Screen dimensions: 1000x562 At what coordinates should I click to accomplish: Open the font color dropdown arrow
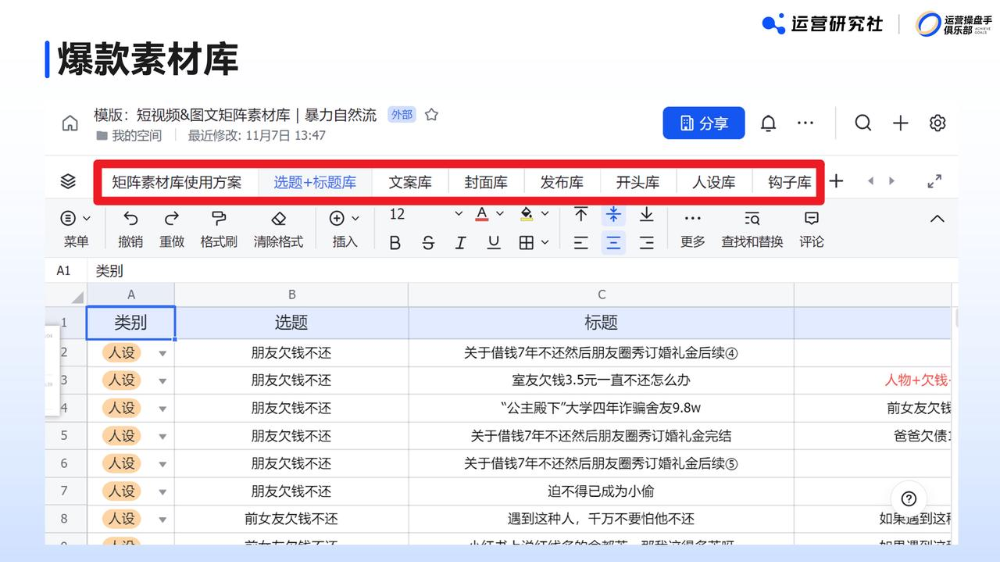[500, 214]
